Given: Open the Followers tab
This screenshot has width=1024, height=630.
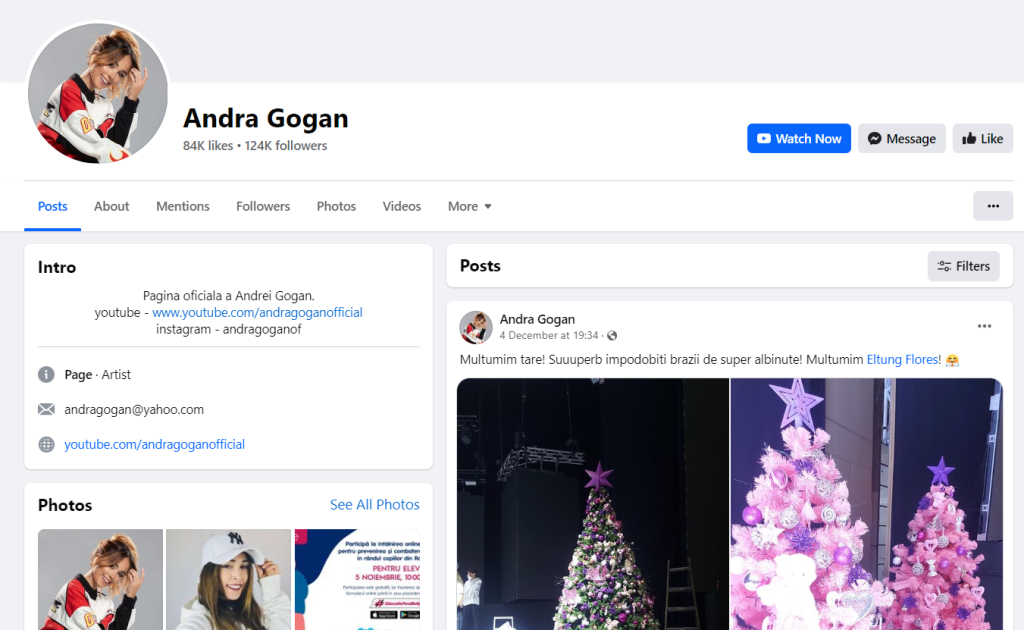Looking at the screenshot, I should tap(263, 206).
